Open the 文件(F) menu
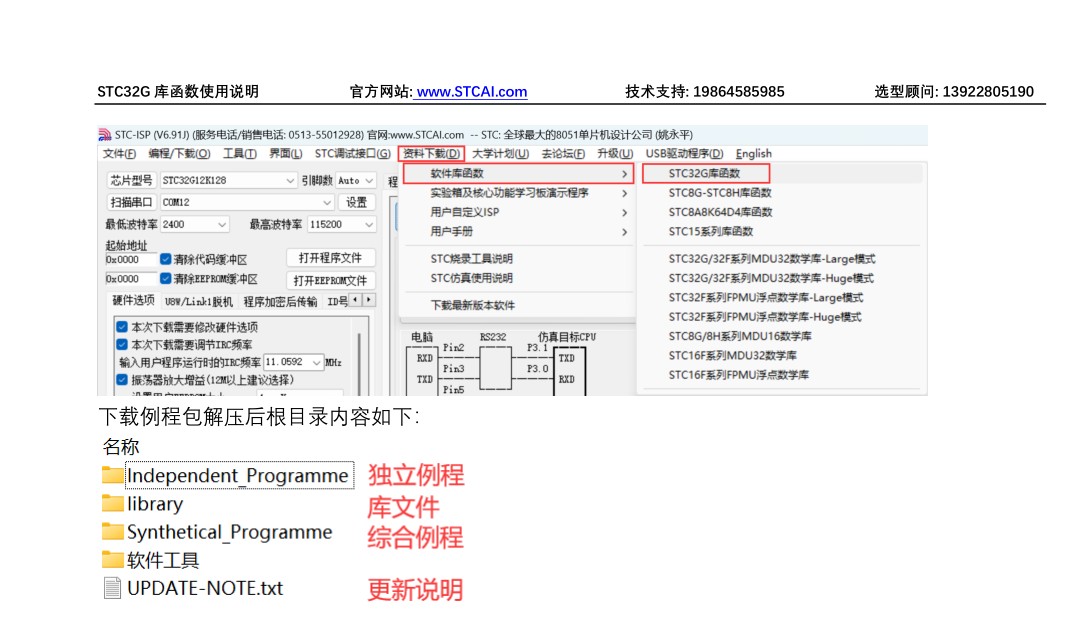The width and height of the screenshot is (1079, 630). [119, 153]
